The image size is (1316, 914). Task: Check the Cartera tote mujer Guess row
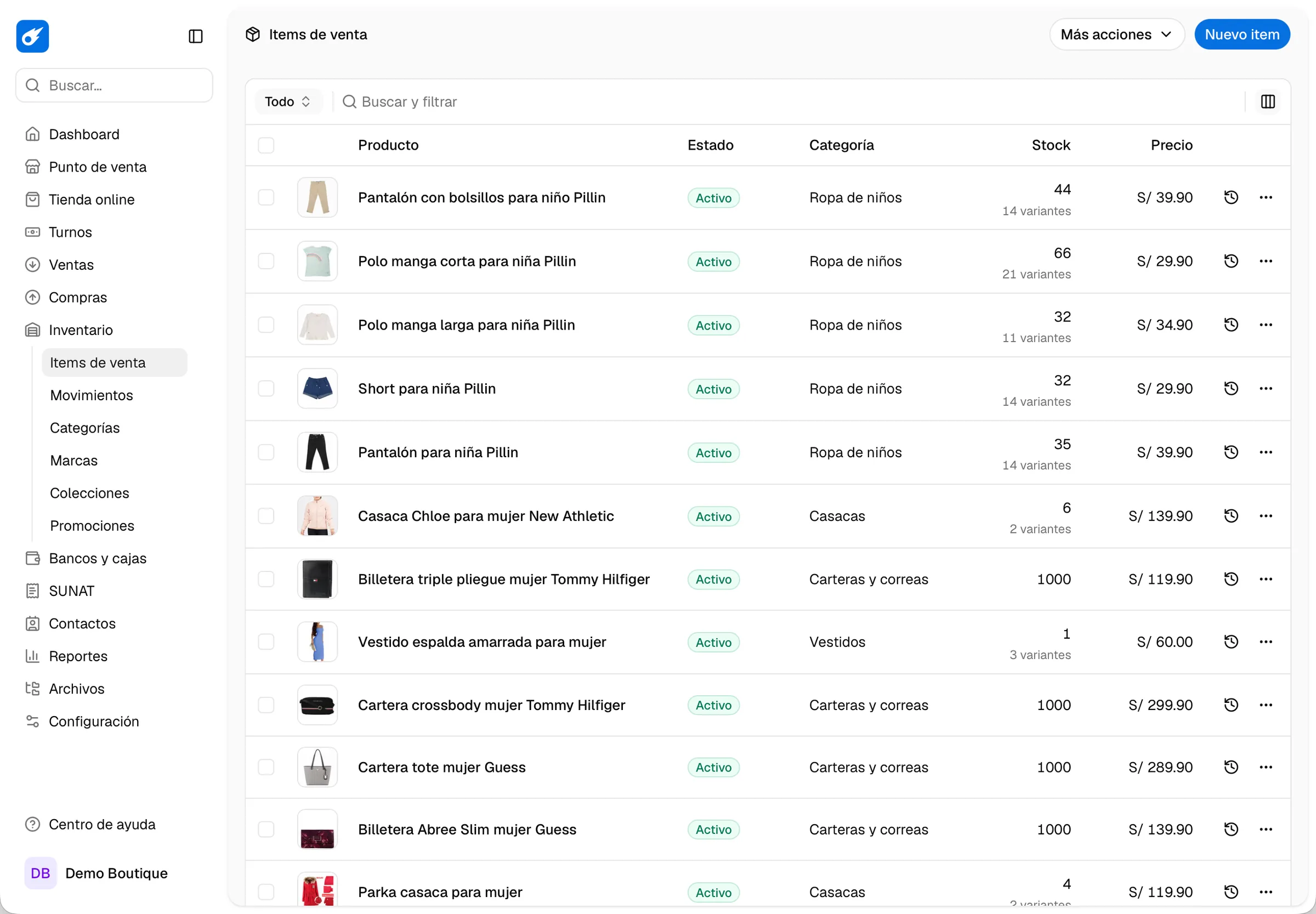coord(266,768)
